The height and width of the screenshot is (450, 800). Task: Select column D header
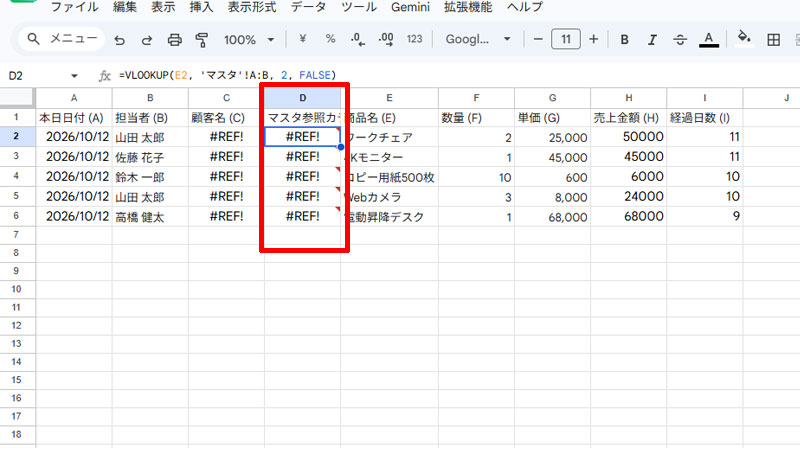coord(303,98)
